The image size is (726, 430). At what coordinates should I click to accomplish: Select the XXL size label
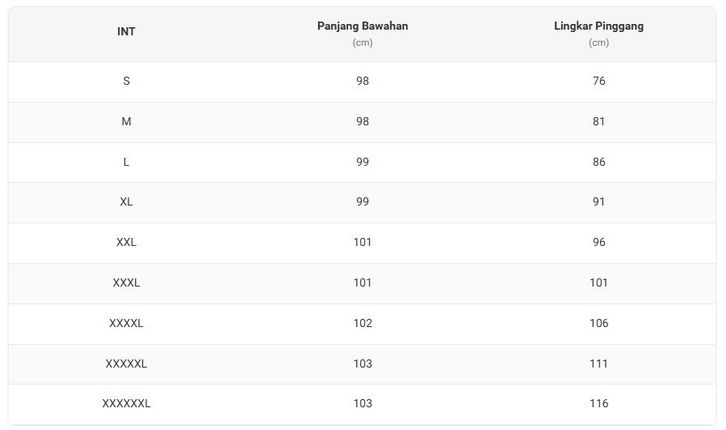coord(126,243)
